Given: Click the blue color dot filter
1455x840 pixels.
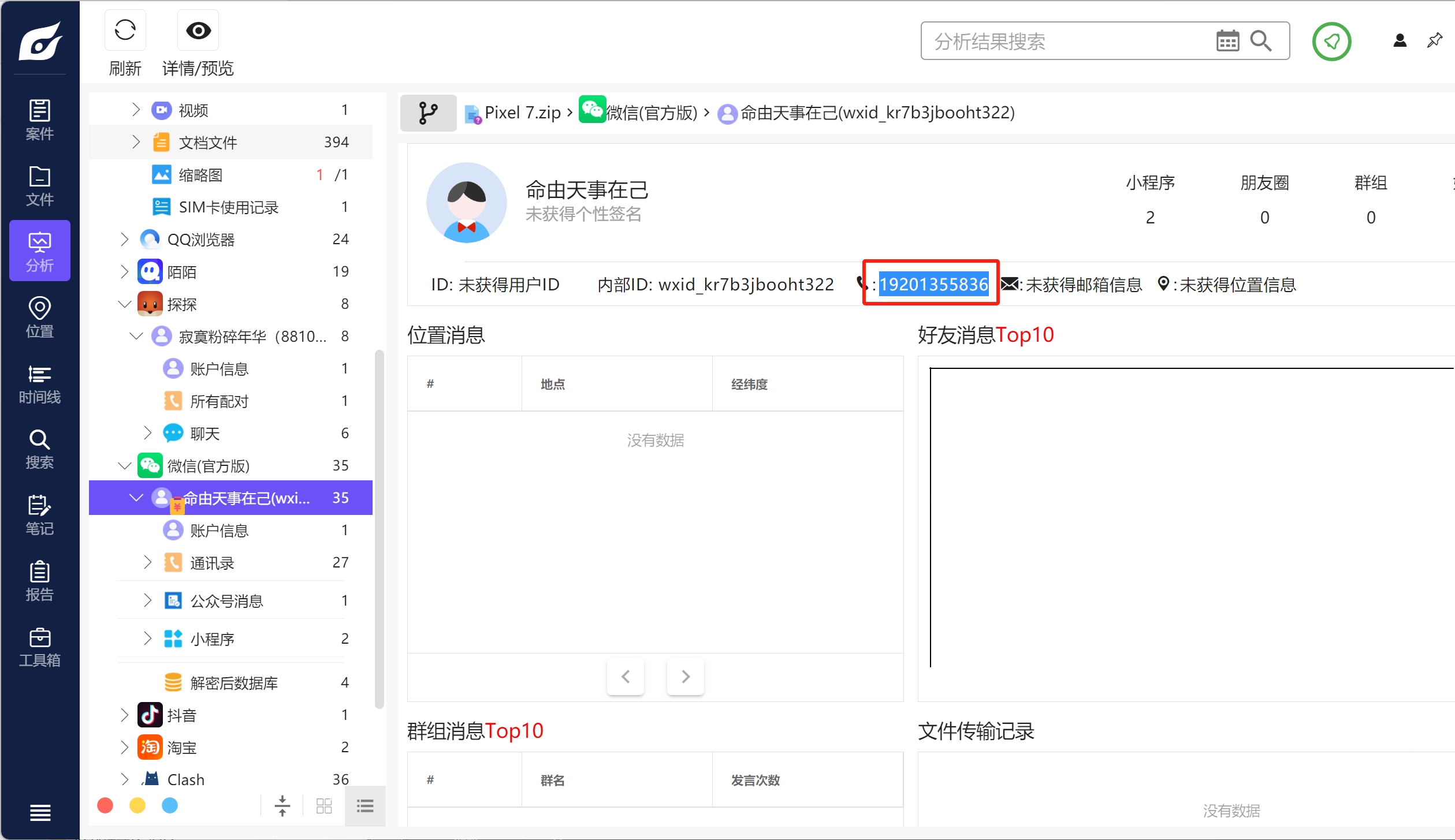Looking at the screenshot, I should point(170,805).
